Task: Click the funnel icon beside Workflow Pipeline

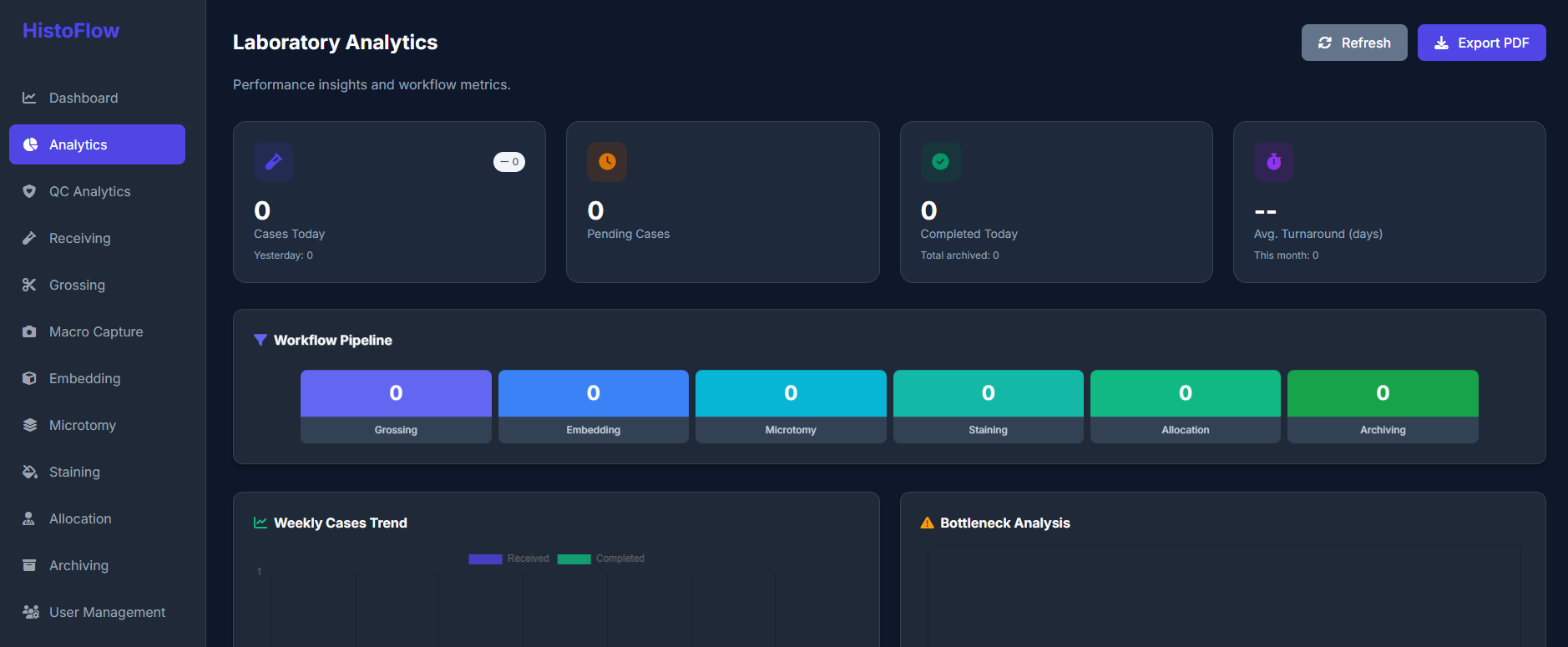Action: click(260, 340)
